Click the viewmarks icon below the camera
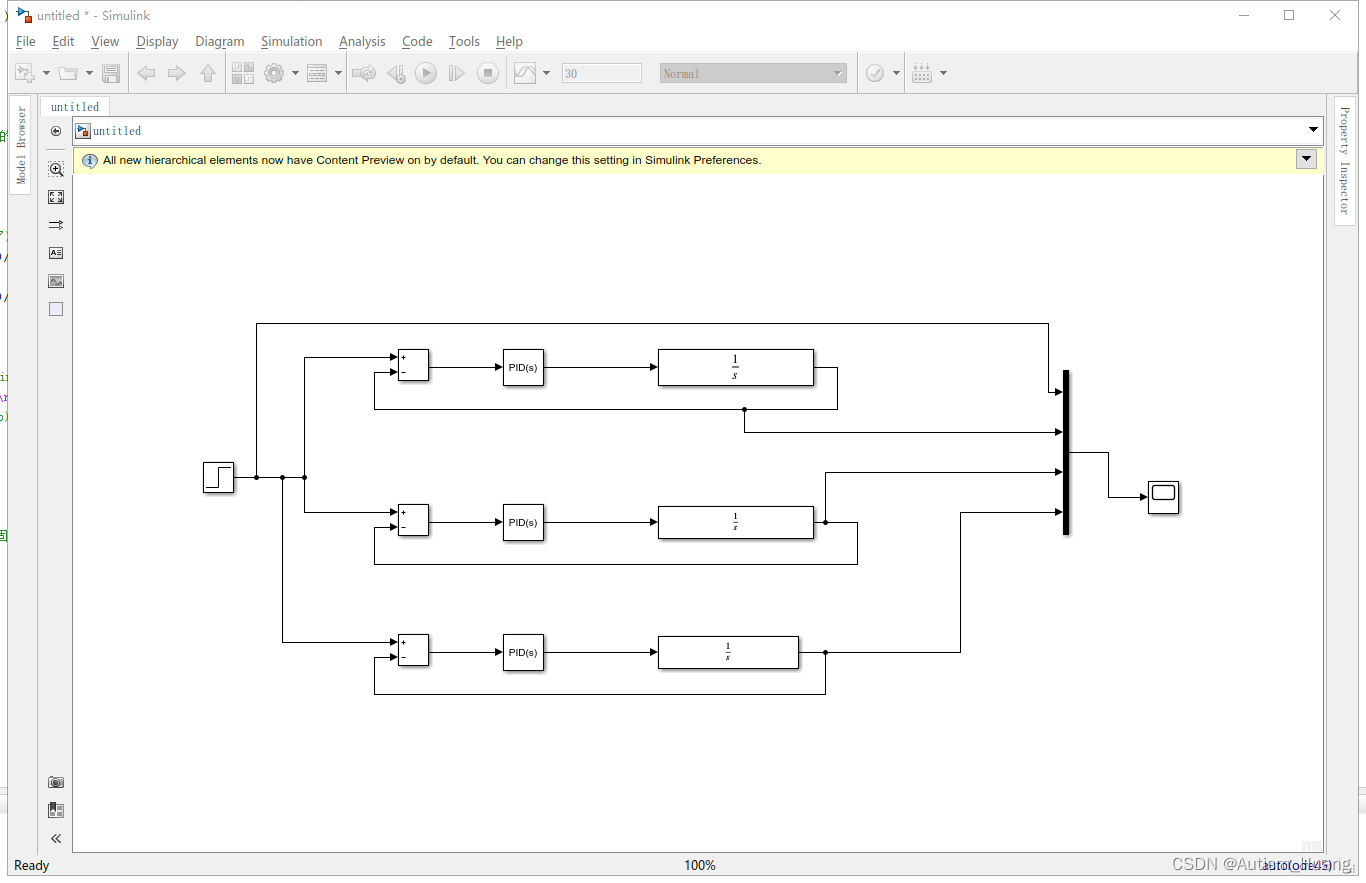1366x883 pixels. (x=56, y=810)
